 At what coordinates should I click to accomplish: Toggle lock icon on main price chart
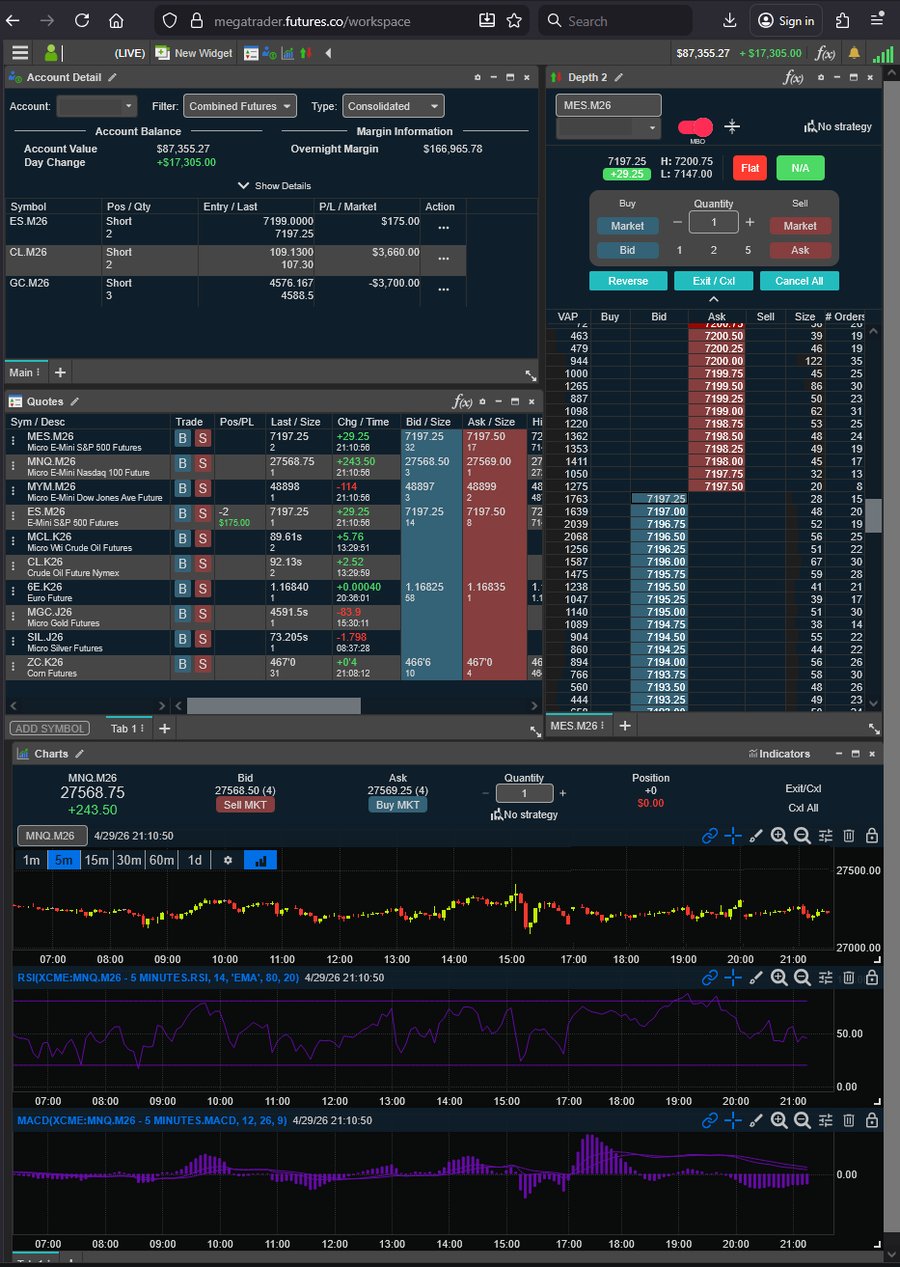click(x=871, y=836)
